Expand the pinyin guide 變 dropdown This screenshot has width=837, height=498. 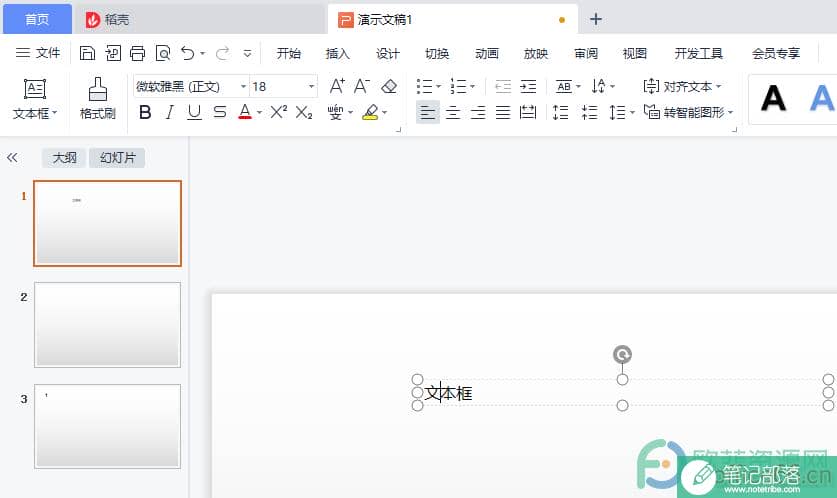(351, 112)
